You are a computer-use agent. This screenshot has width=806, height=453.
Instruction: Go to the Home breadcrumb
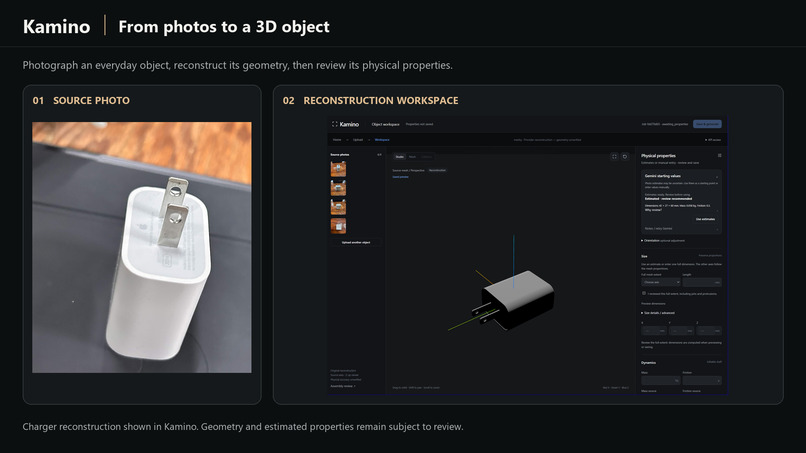coord(337,140)
